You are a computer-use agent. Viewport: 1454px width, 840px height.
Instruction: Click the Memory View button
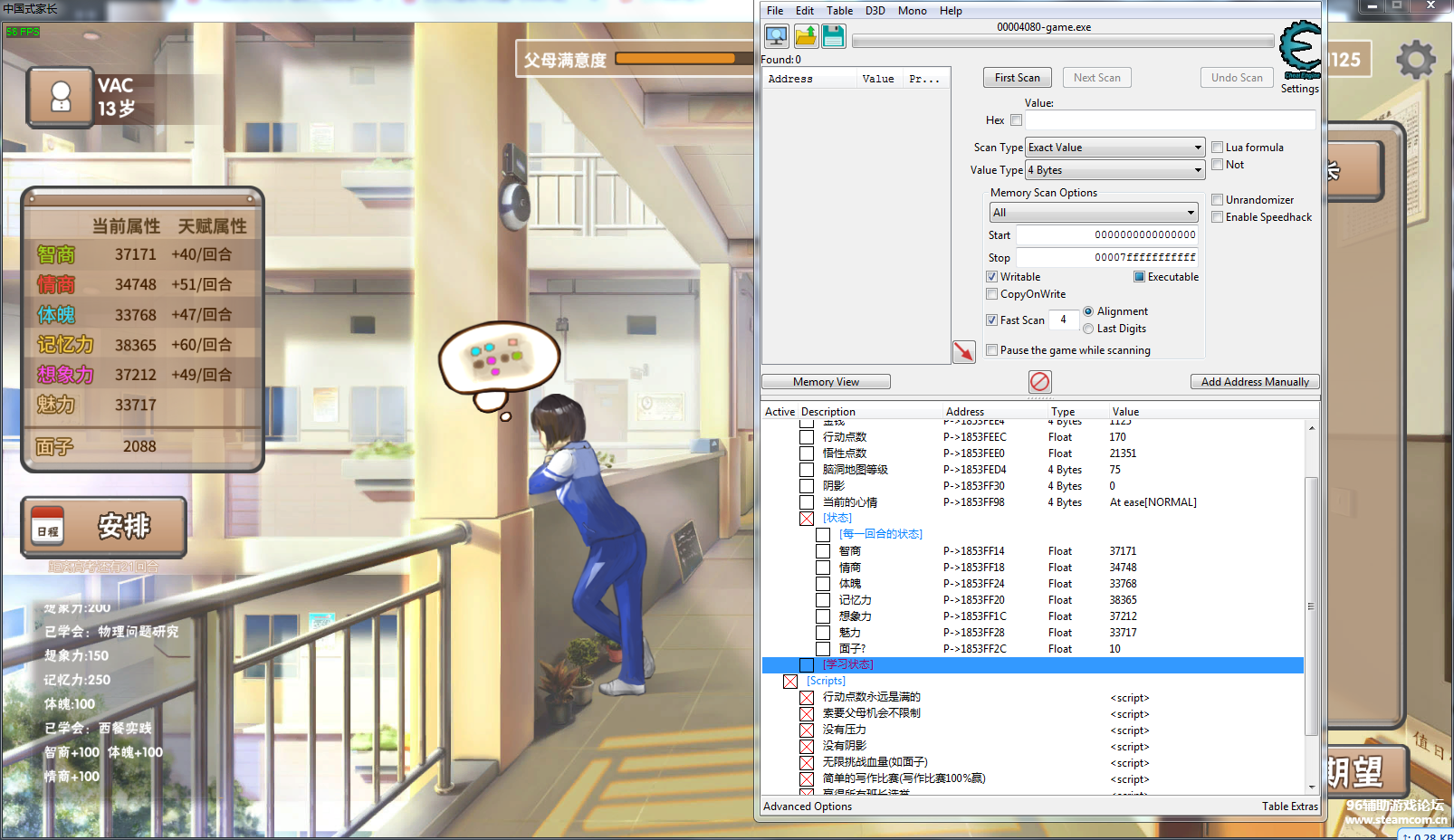click(826, 382)
